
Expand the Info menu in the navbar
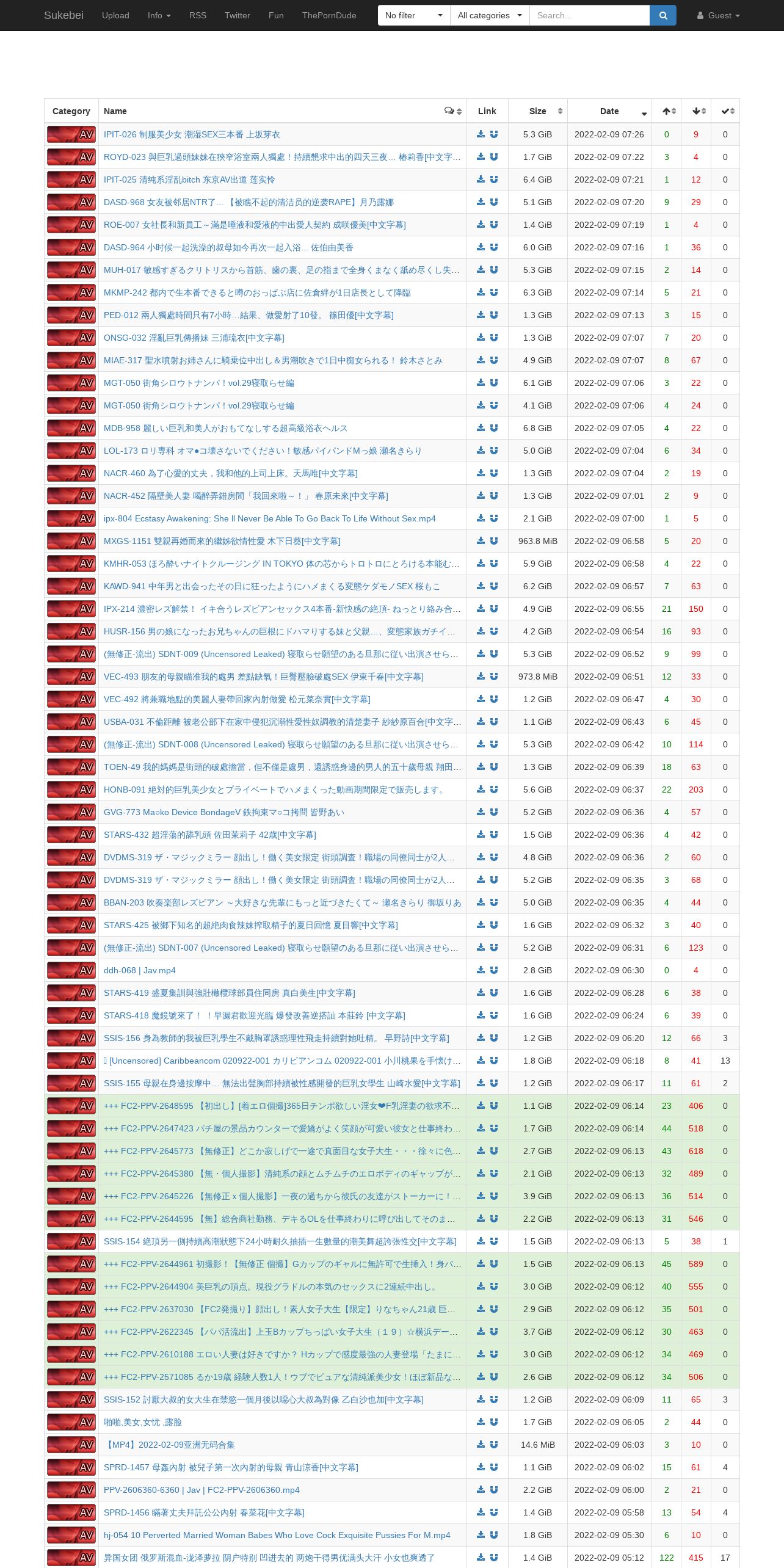pyautogui.click(x=159, y=15)
